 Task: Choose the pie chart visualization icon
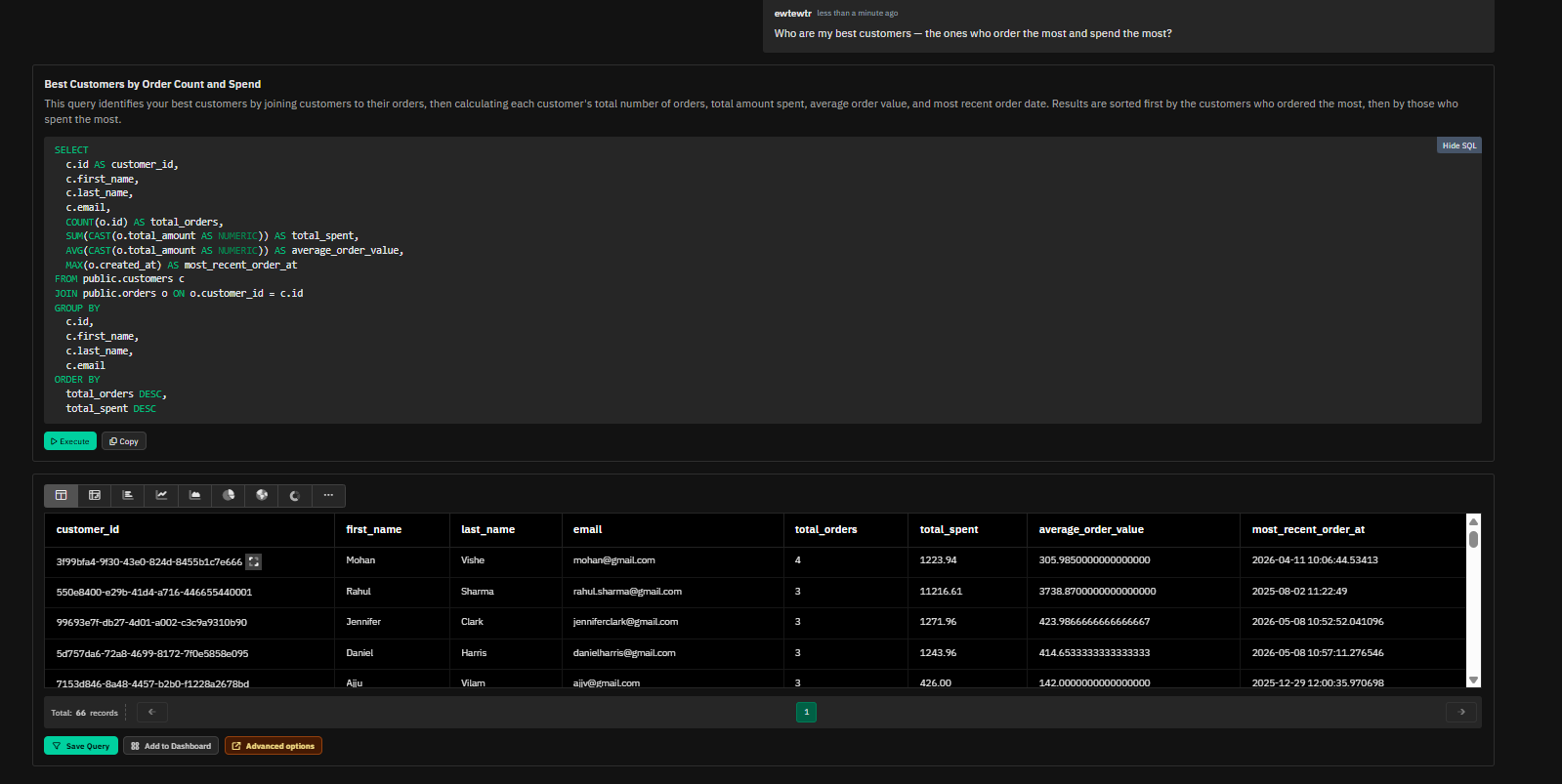click(x=229, y=495)
